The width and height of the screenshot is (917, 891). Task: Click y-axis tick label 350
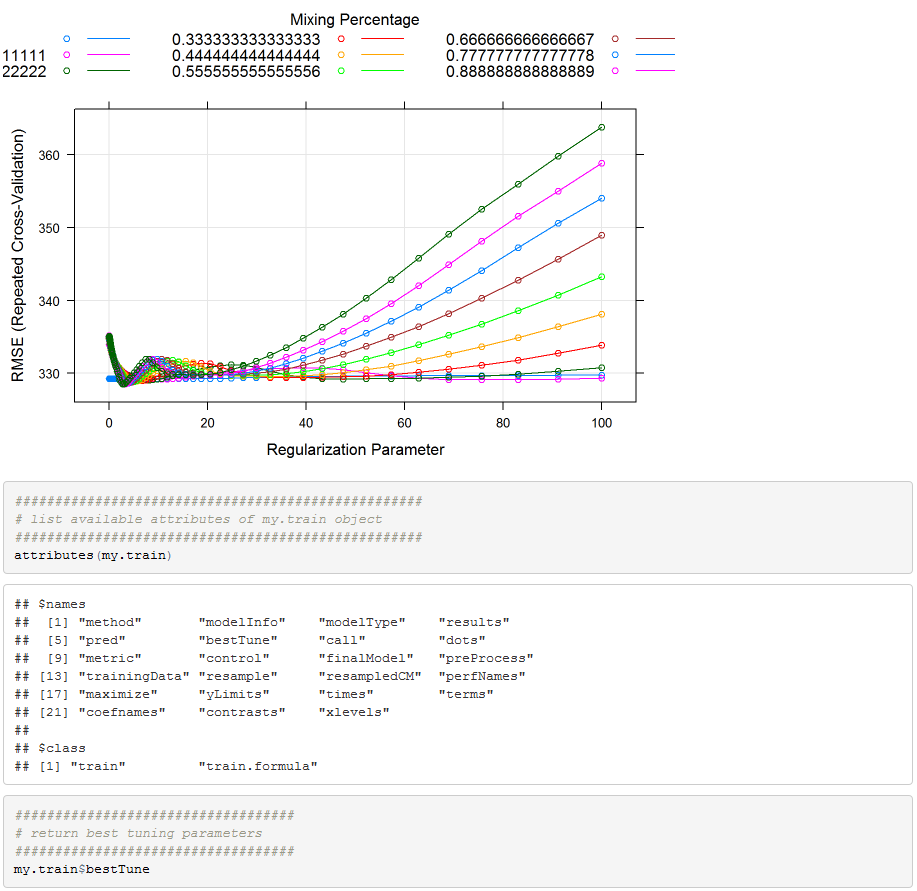[x=49, y=228]
